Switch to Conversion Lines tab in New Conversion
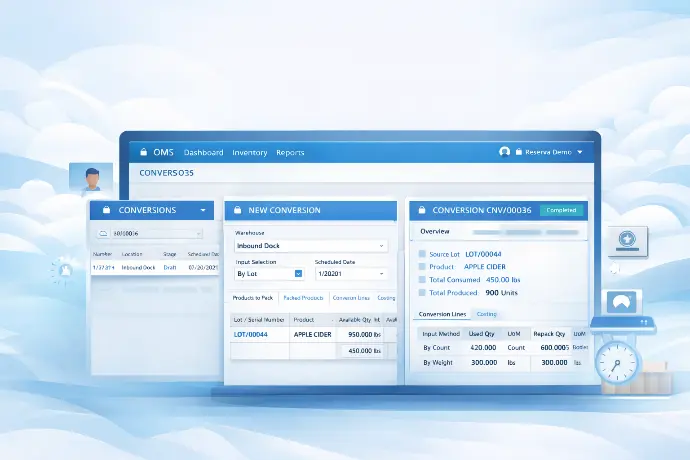This screenshot has height=460, width=690. pyautogui.click(x=351, y=298)
